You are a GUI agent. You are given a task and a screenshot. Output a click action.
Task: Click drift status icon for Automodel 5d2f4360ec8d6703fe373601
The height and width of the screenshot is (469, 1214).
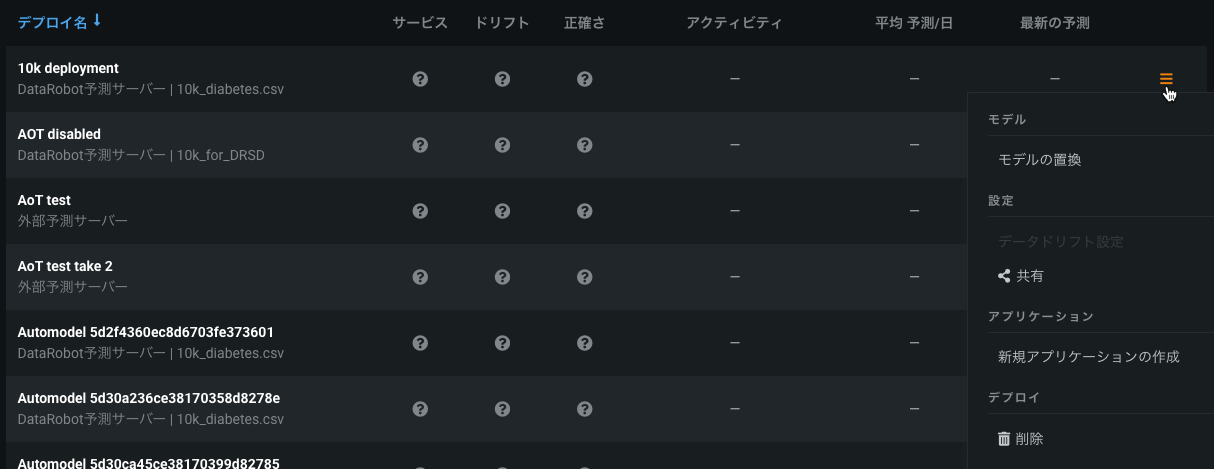pyautogui.click(x=503, y=343)
